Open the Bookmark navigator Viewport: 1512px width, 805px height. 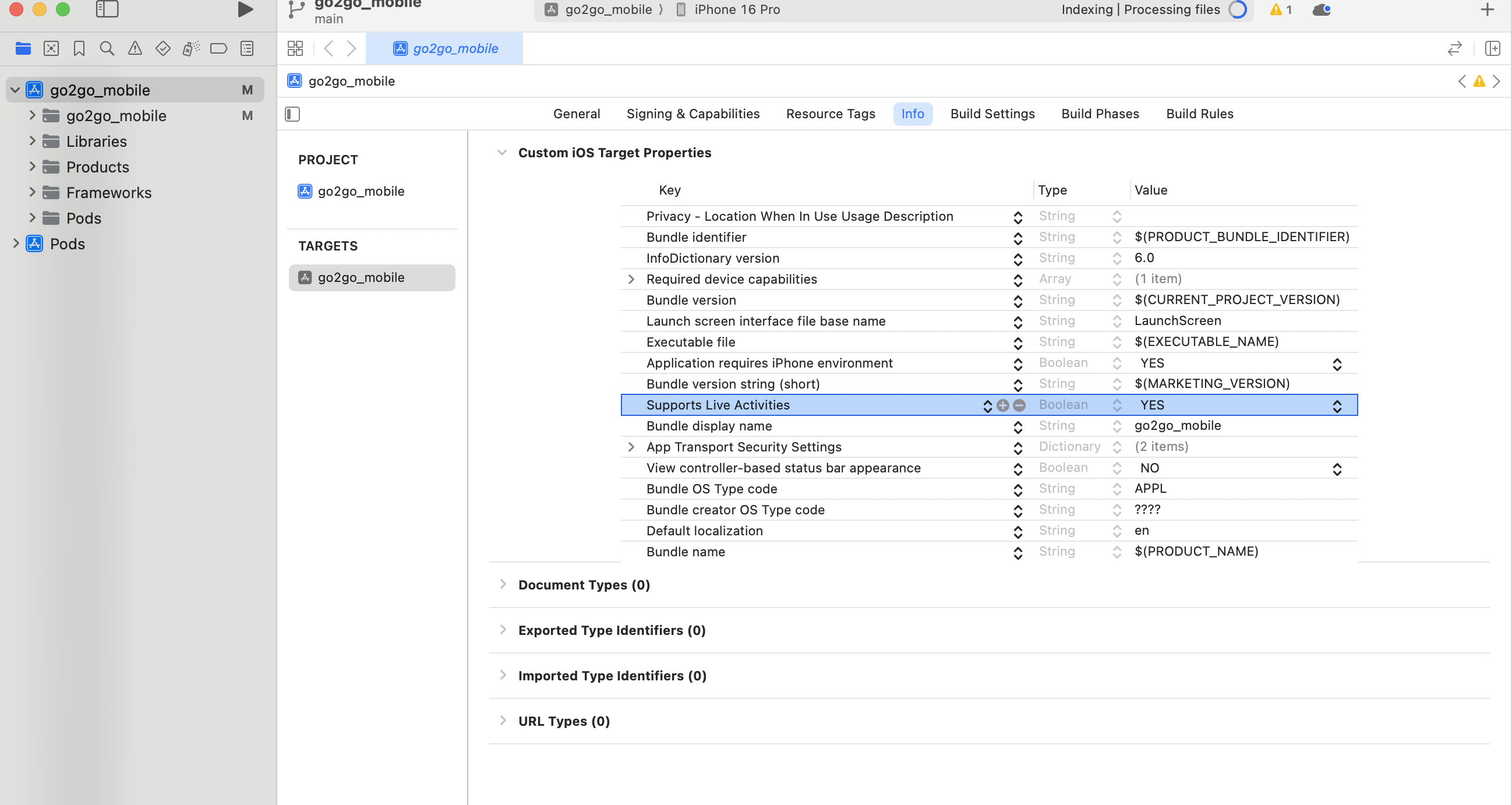click(79, 48)
